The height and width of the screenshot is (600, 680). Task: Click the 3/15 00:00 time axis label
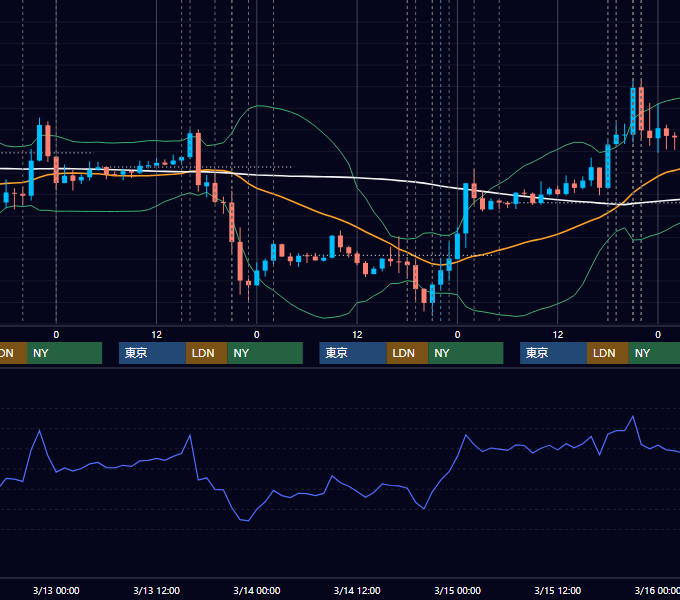(x=458, y=590)
